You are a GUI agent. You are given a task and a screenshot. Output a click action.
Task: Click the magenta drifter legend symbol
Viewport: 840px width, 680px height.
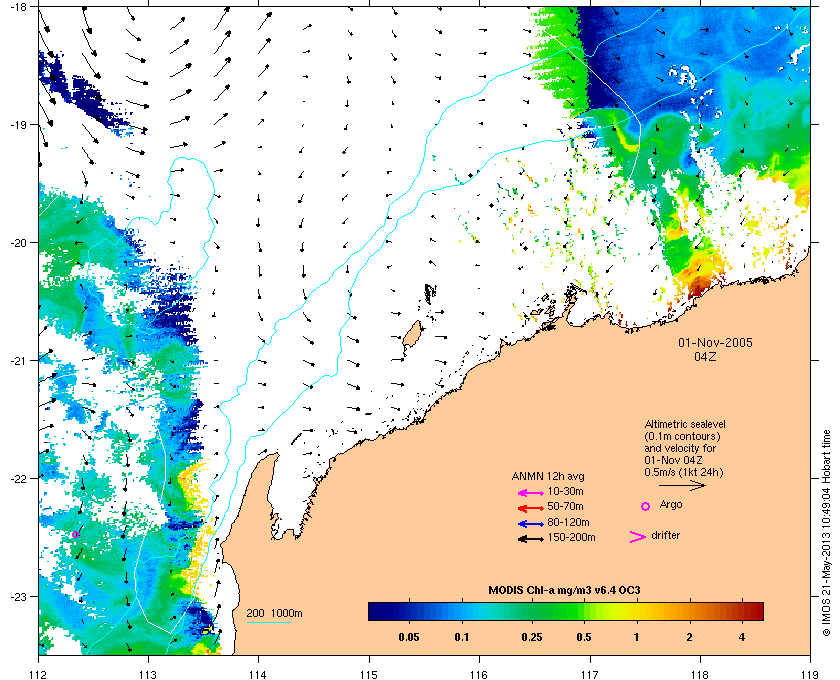click(638, 537)
